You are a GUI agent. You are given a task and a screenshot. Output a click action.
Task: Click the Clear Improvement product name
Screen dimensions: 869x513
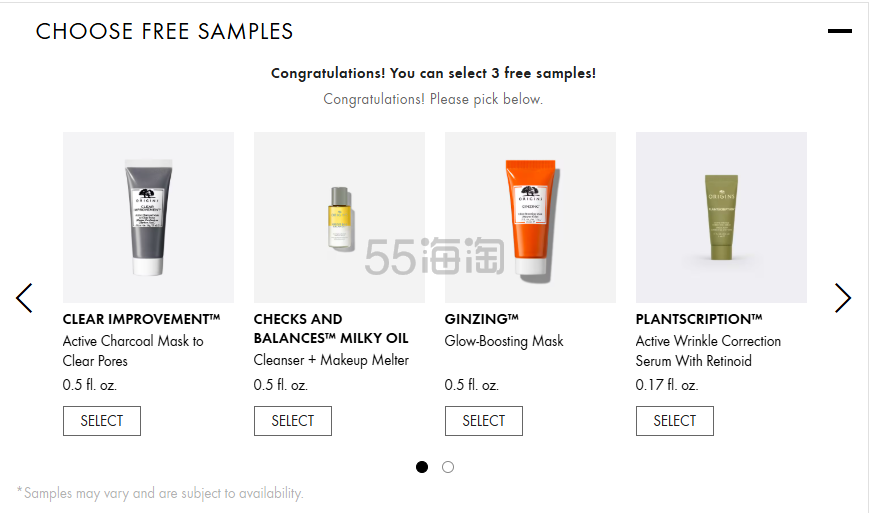[141, 319]
